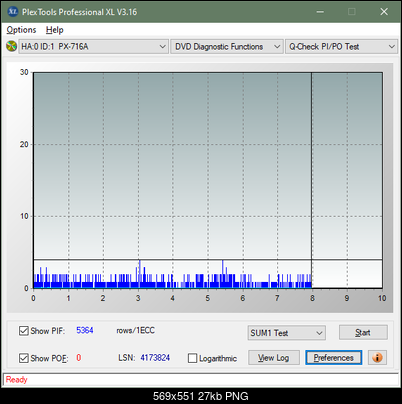
Task: Click the LSN value 4173824
Action: click(155, 358)
